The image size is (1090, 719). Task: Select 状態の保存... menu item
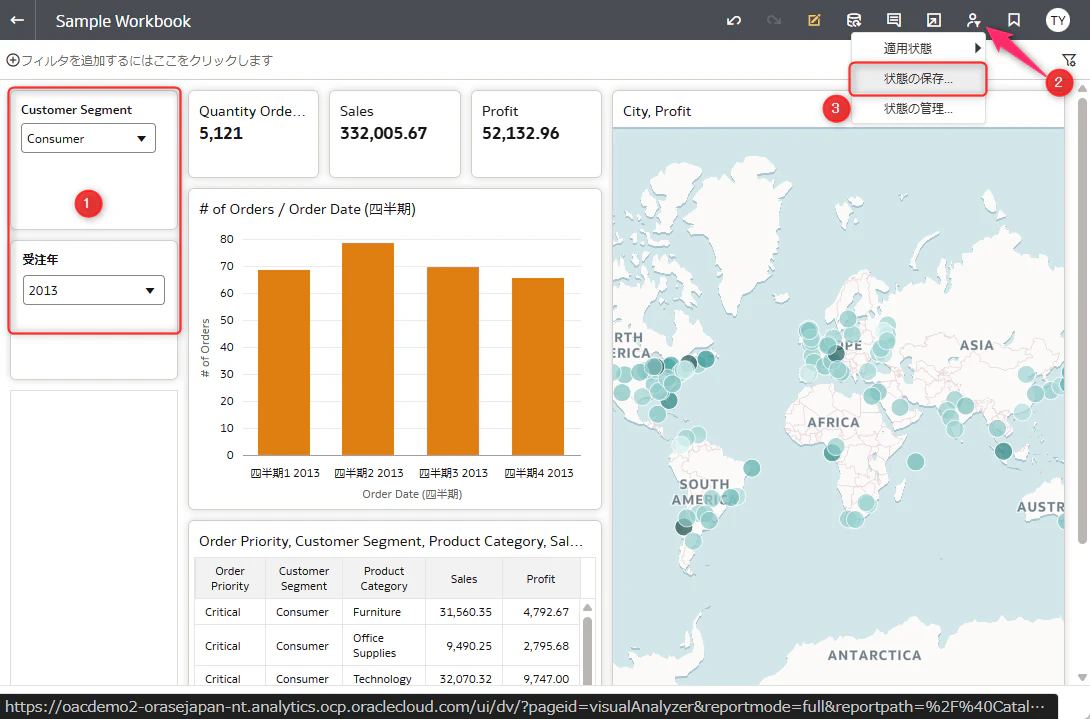point(918,79)
